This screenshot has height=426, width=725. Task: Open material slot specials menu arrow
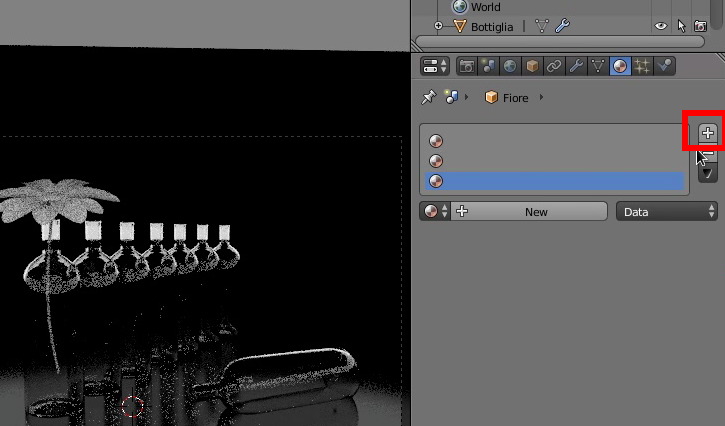tap(707, 173)
